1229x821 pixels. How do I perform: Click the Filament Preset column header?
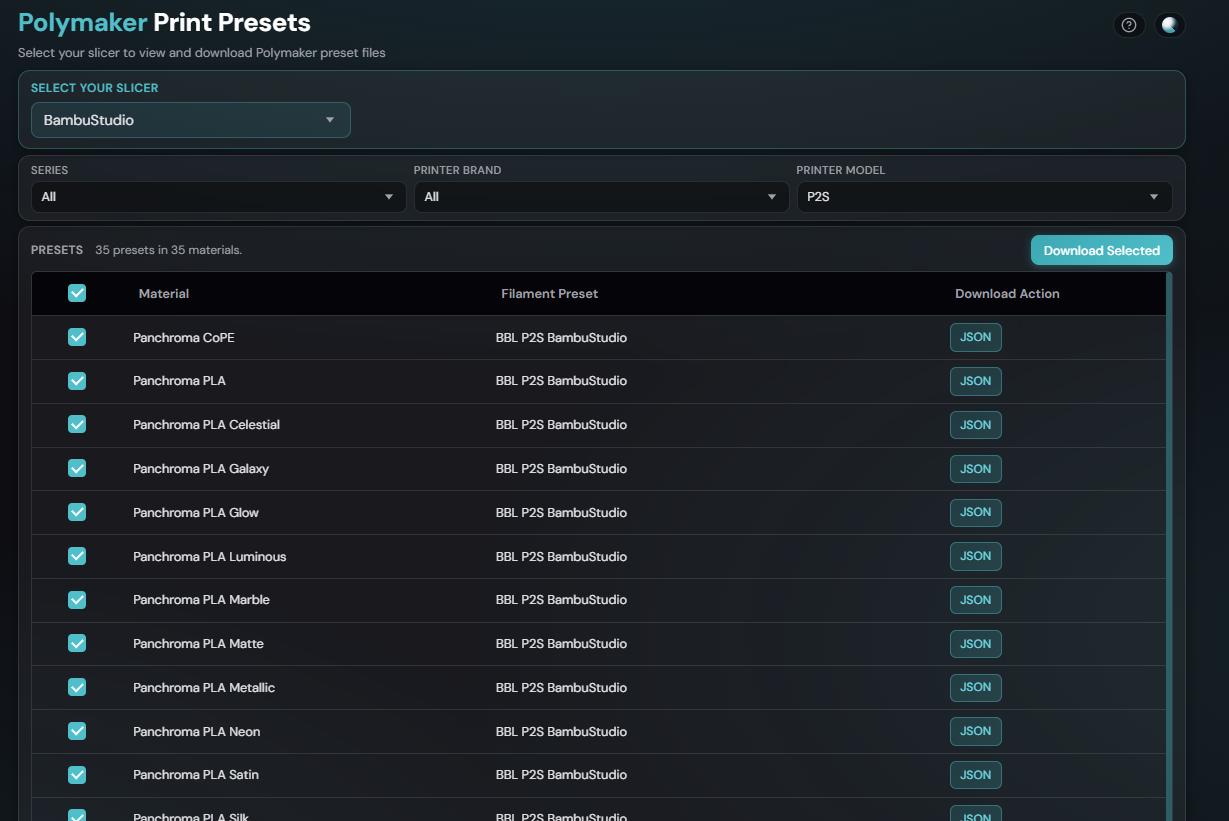(550, 294)
